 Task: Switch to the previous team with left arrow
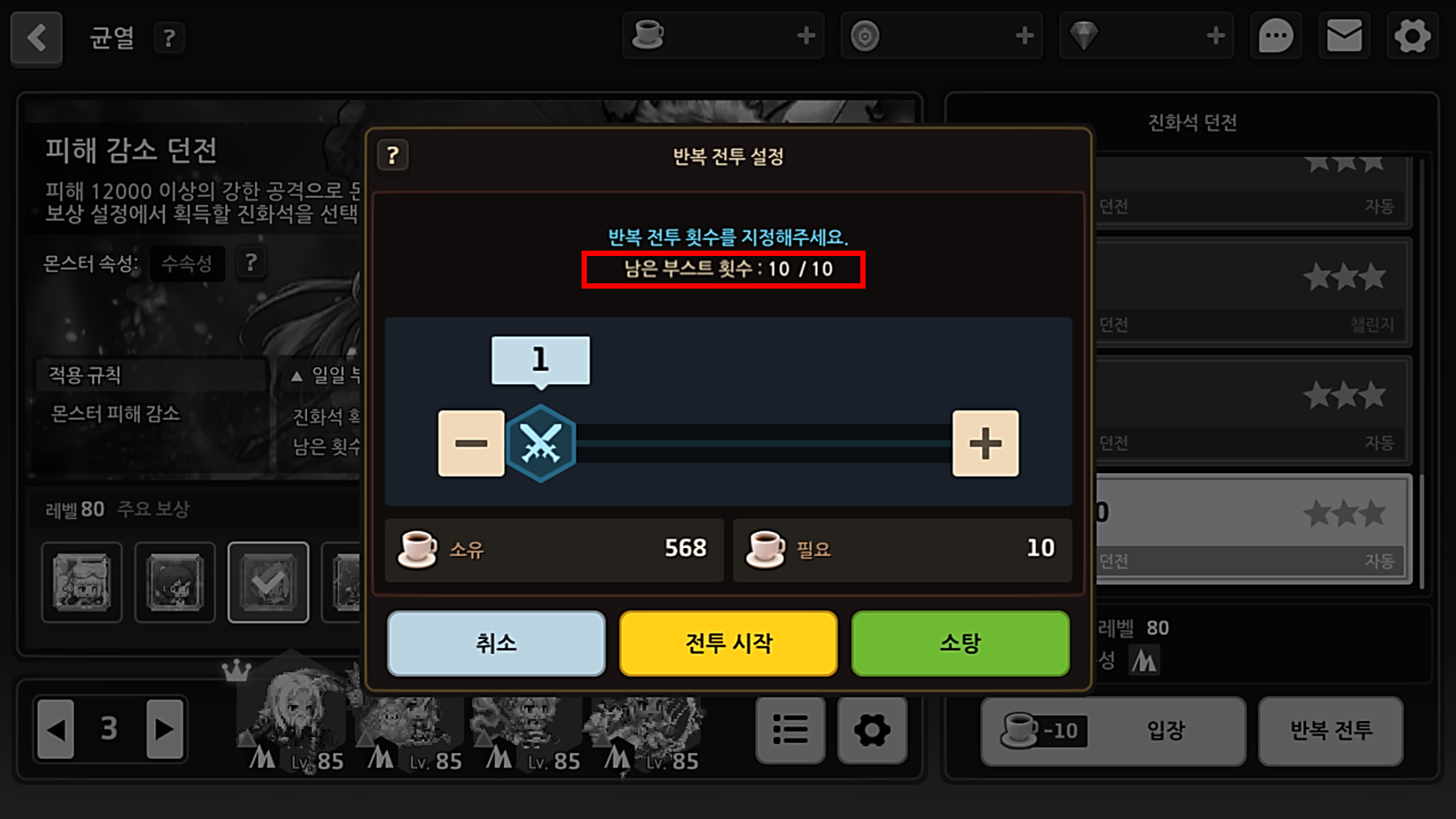pyautogui.click(x=56, y=729)
